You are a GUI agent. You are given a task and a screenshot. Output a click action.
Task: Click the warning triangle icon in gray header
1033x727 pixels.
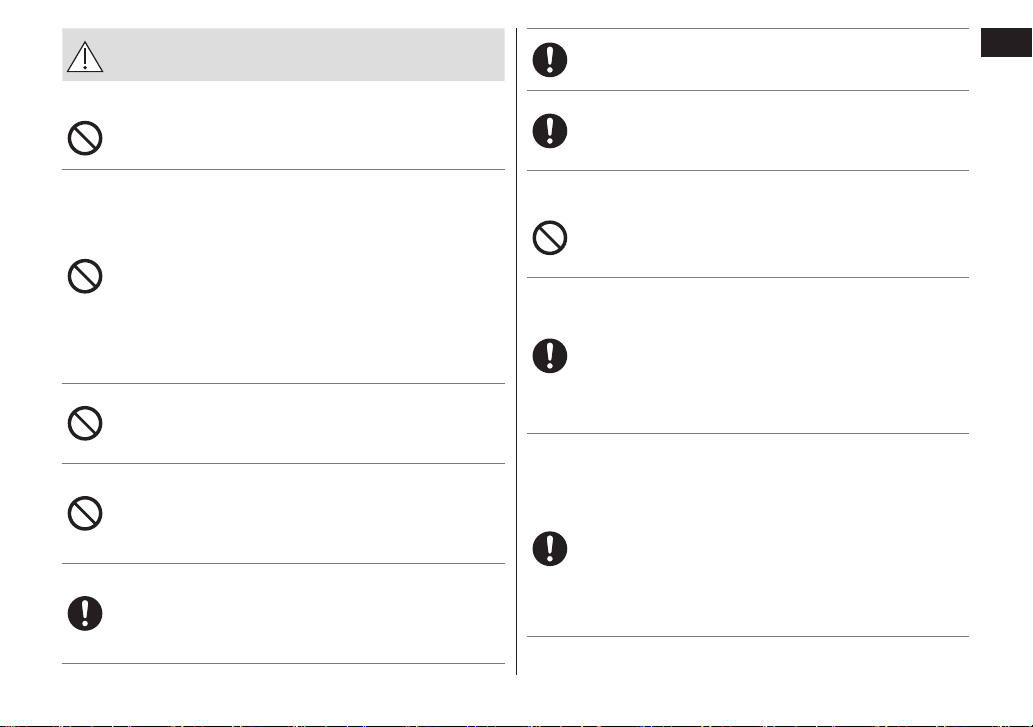tap(85, 57)
